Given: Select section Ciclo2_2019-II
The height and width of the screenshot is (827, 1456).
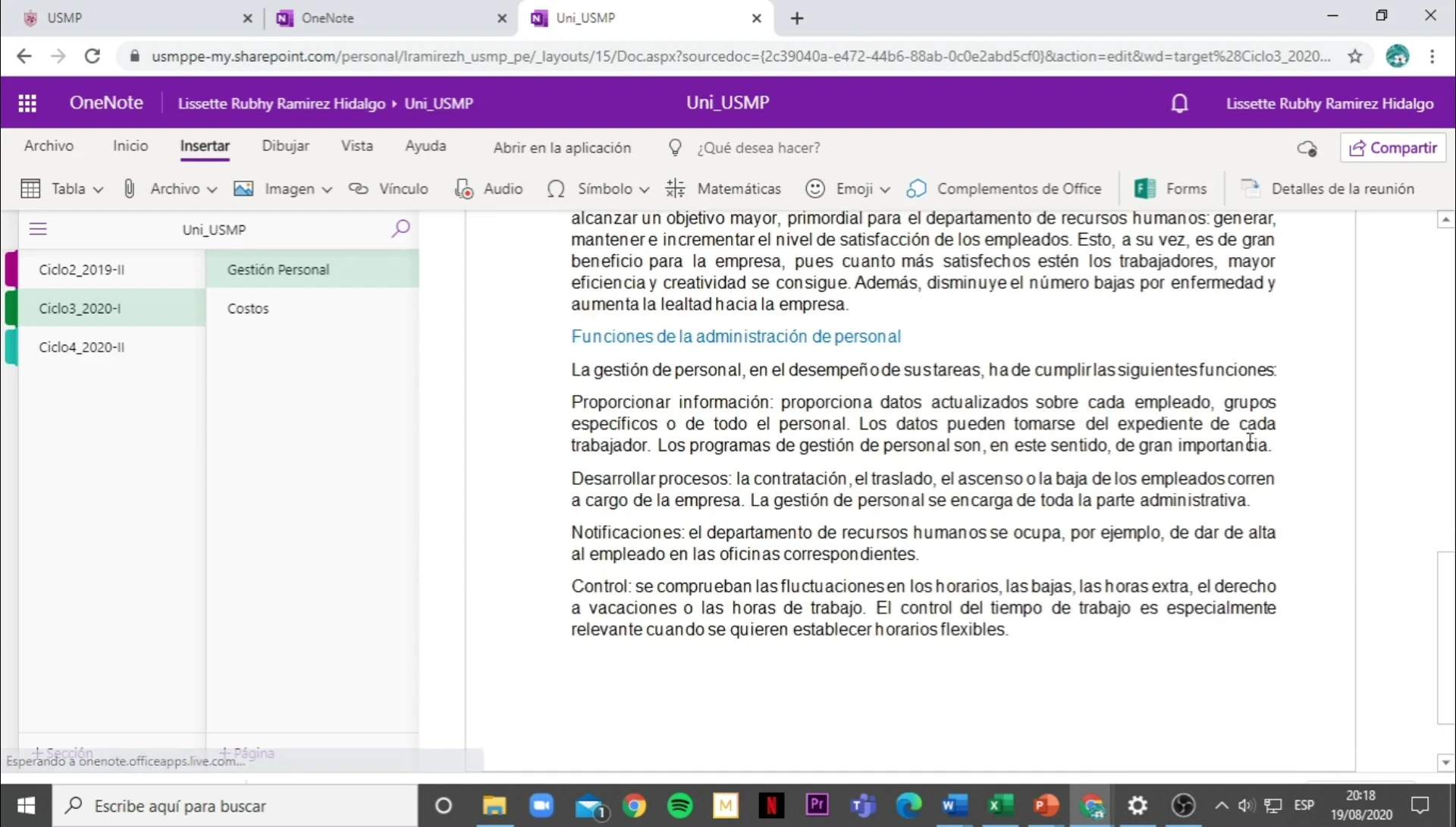Looking at the screenshot, I should pyautogui.click(x=111, y=269).
